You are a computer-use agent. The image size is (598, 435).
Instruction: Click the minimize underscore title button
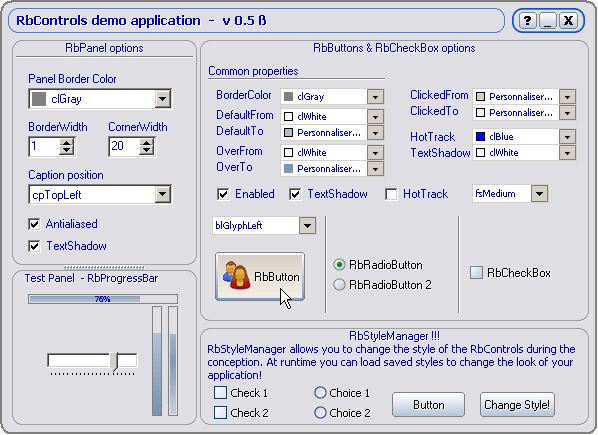[548, 21]
